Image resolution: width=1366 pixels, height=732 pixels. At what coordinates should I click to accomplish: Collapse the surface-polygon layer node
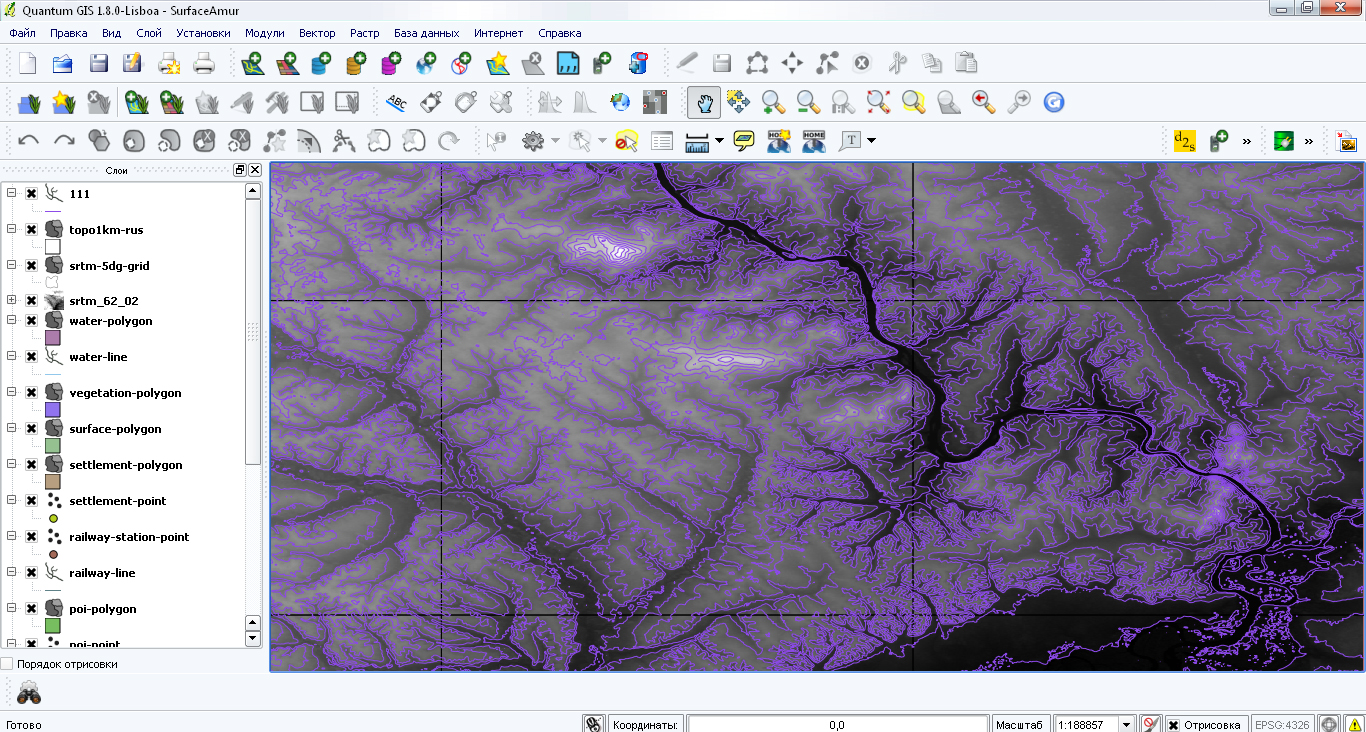11,428
